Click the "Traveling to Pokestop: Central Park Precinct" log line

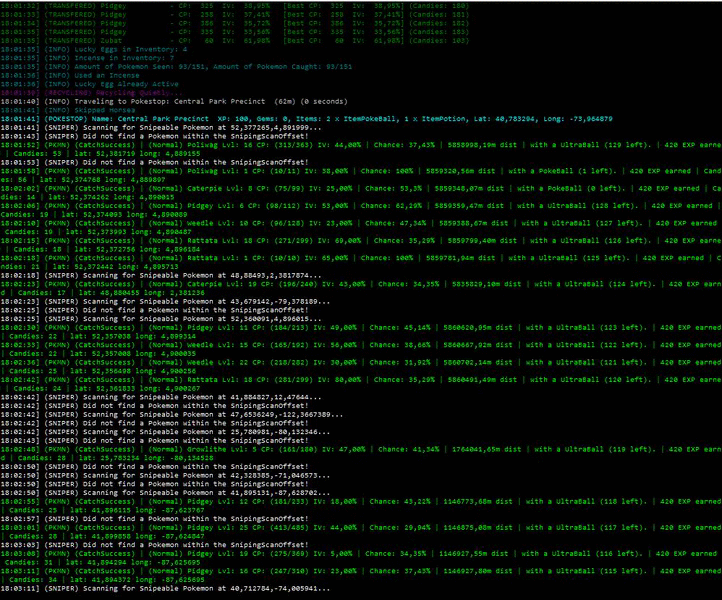point(174,101)
